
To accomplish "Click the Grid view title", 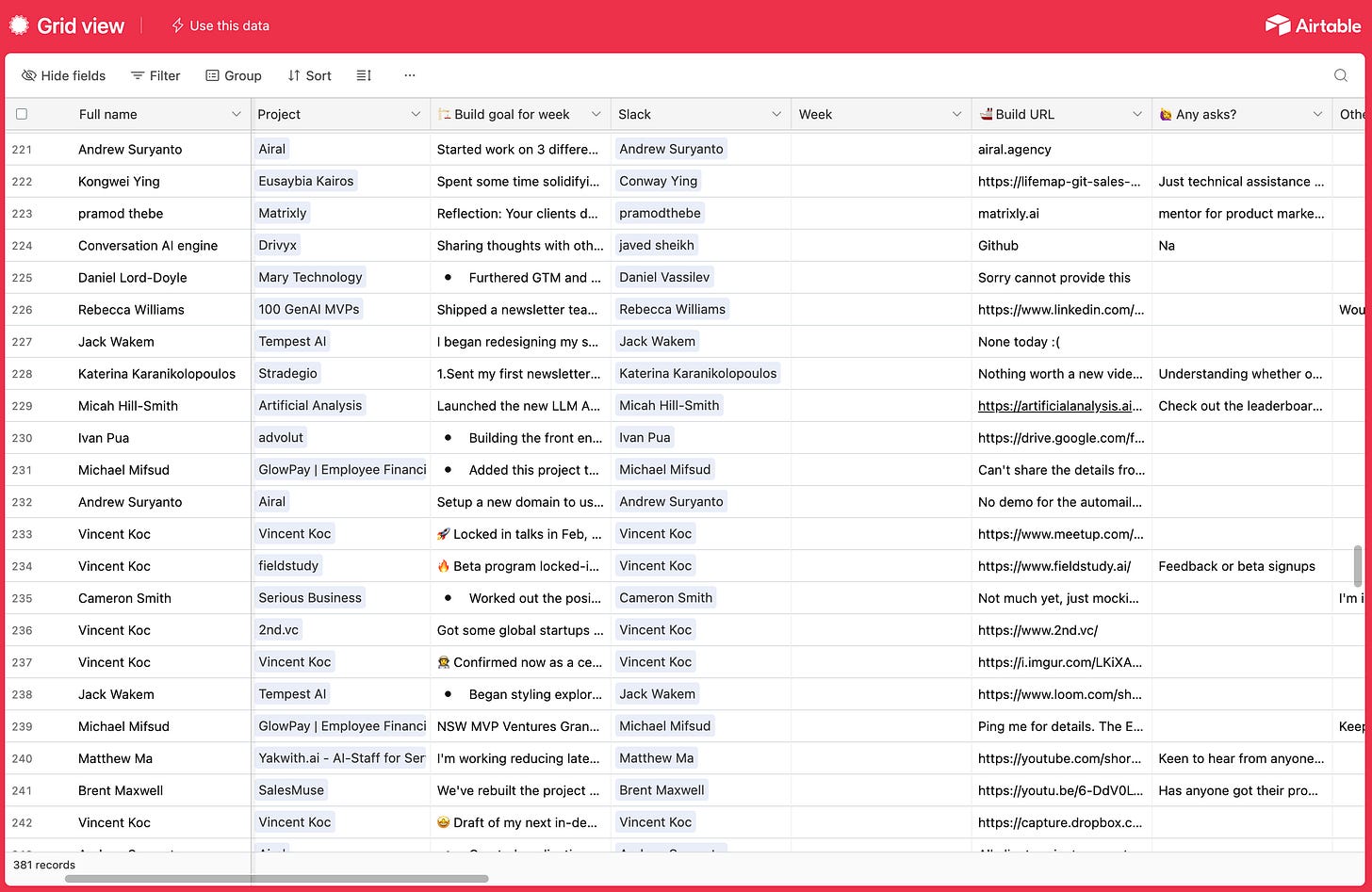I will coord(80,25).
